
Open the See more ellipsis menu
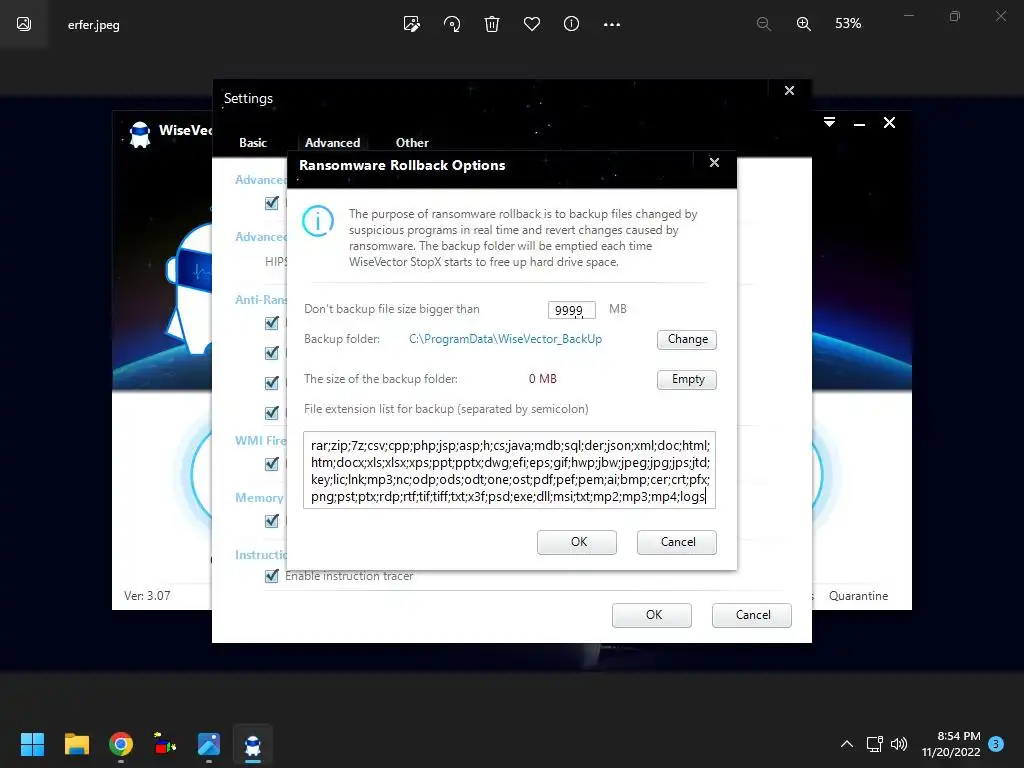tap(612, 25)
